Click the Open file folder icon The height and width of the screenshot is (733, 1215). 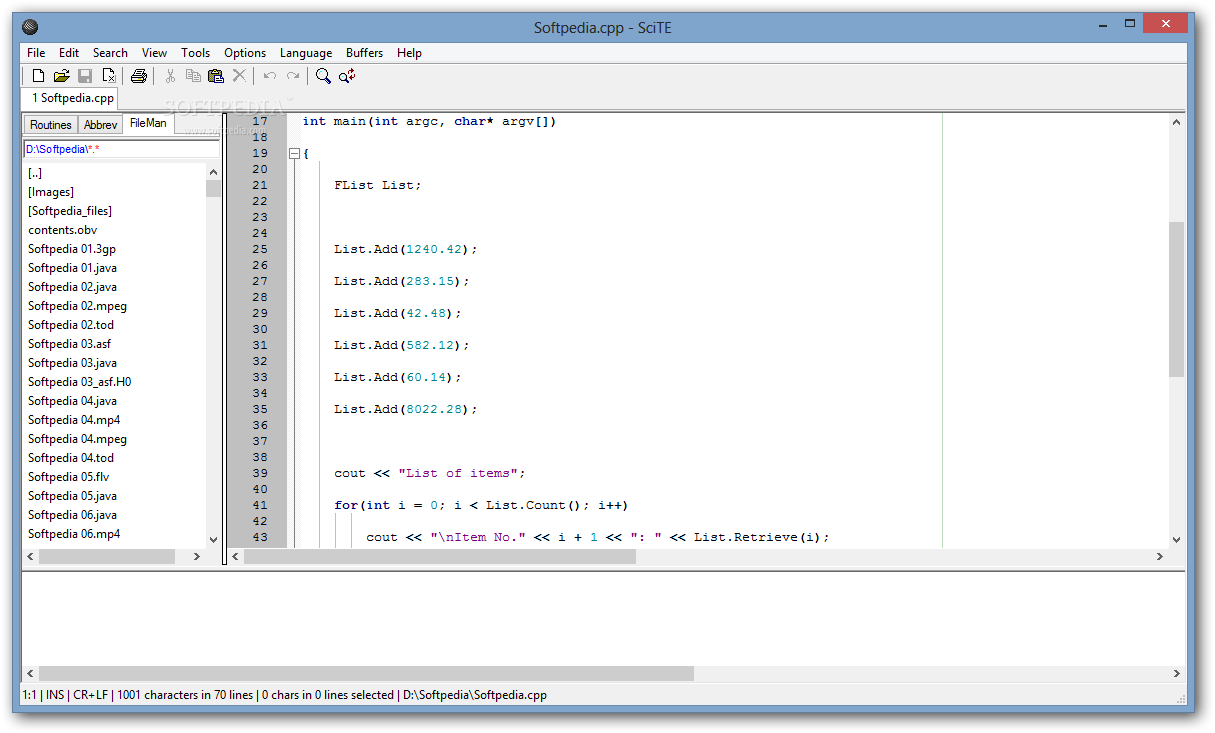[x=62, y=76]
